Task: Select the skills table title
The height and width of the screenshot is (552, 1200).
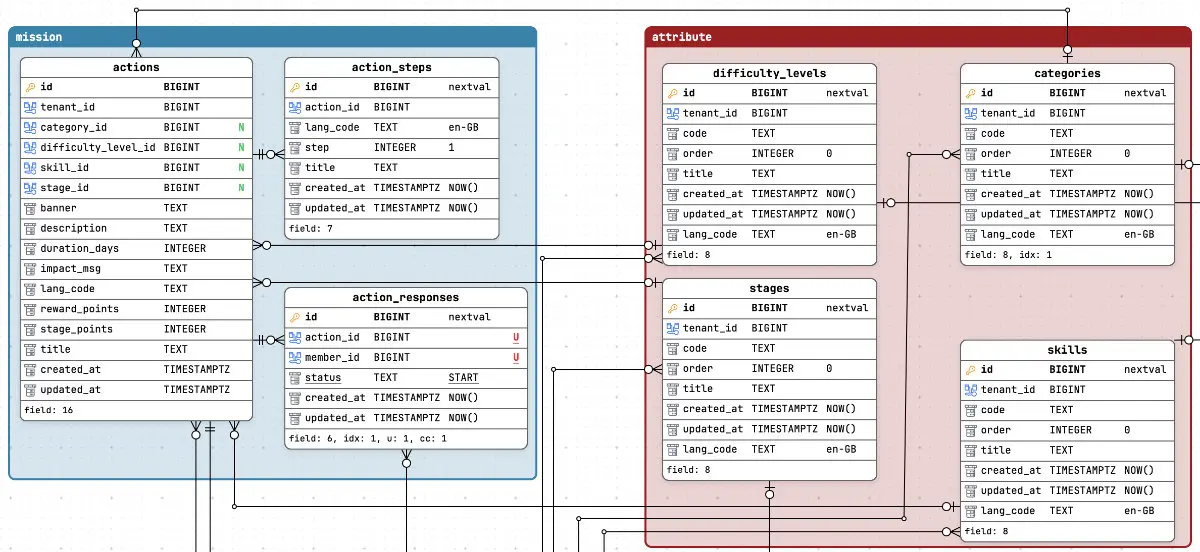Action: click(1067, 350)
